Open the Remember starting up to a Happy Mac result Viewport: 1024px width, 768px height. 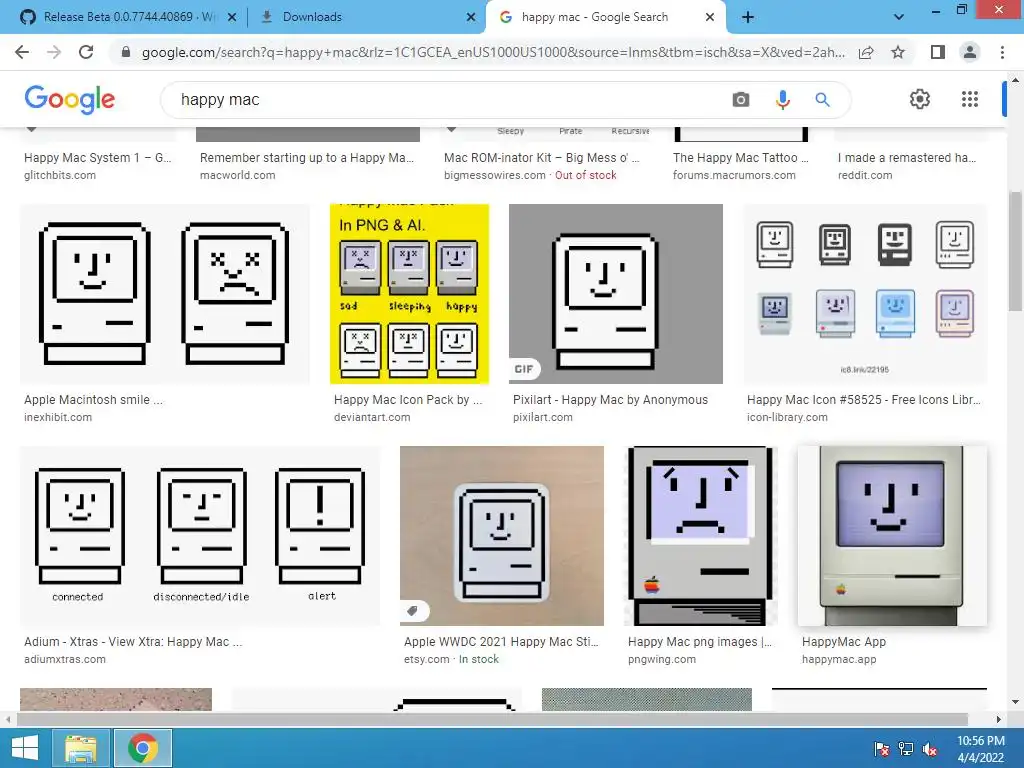click(307, 157)
